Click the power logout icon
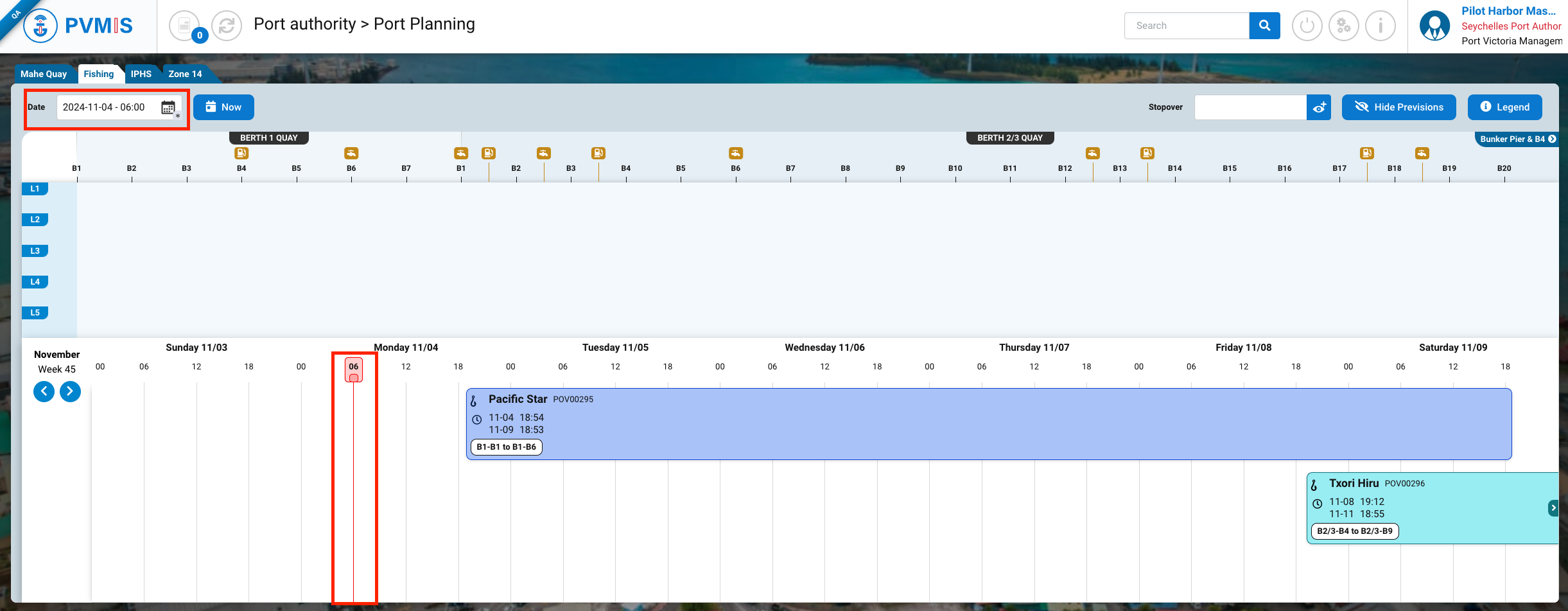This screenshot has height=611, width=1568. [x=1307, y=26]
